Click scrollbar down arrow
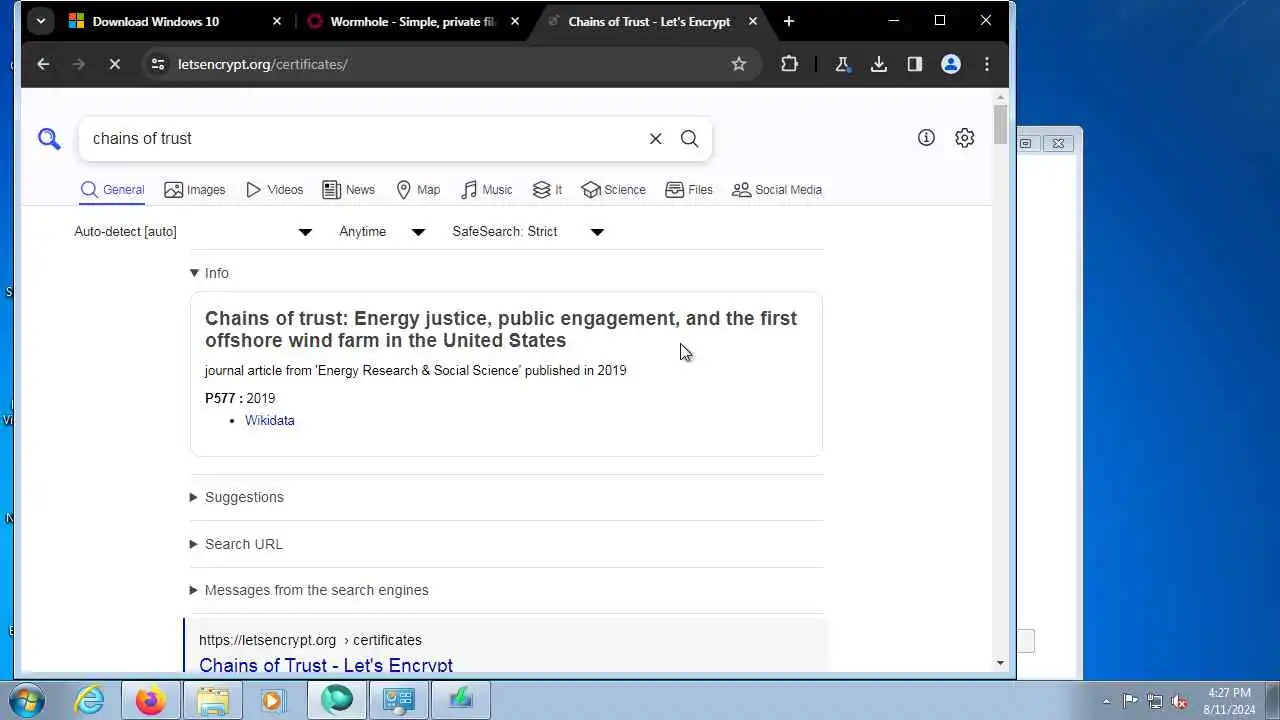 1000,663
